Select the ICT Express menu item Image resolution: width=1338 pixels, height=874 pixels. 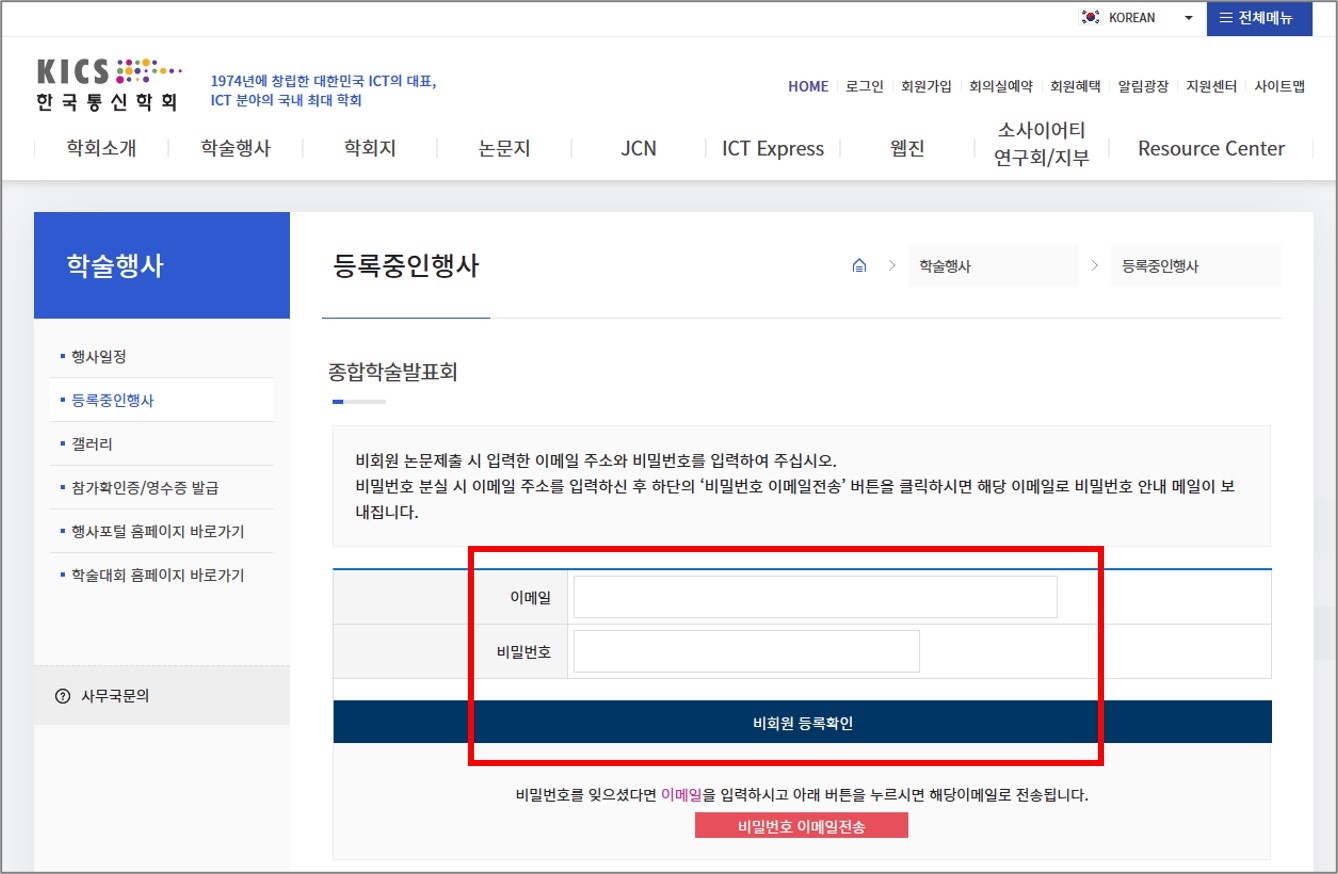(x=773, y=149)
